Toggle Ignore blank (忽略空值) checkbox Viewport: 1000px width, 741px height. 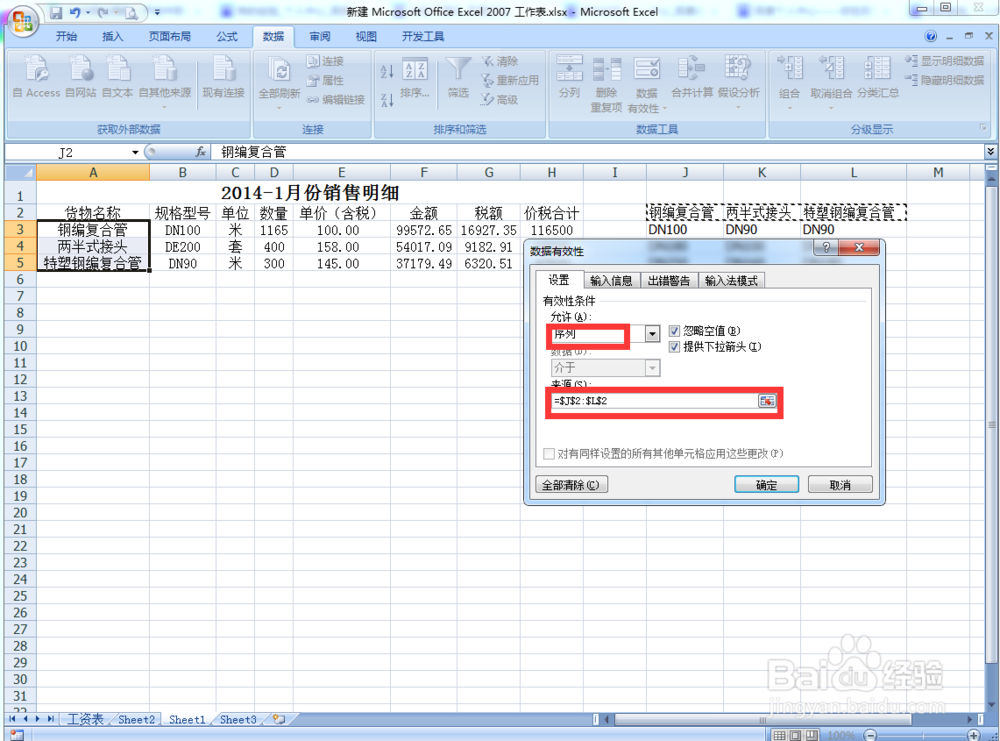click(674, 331)
